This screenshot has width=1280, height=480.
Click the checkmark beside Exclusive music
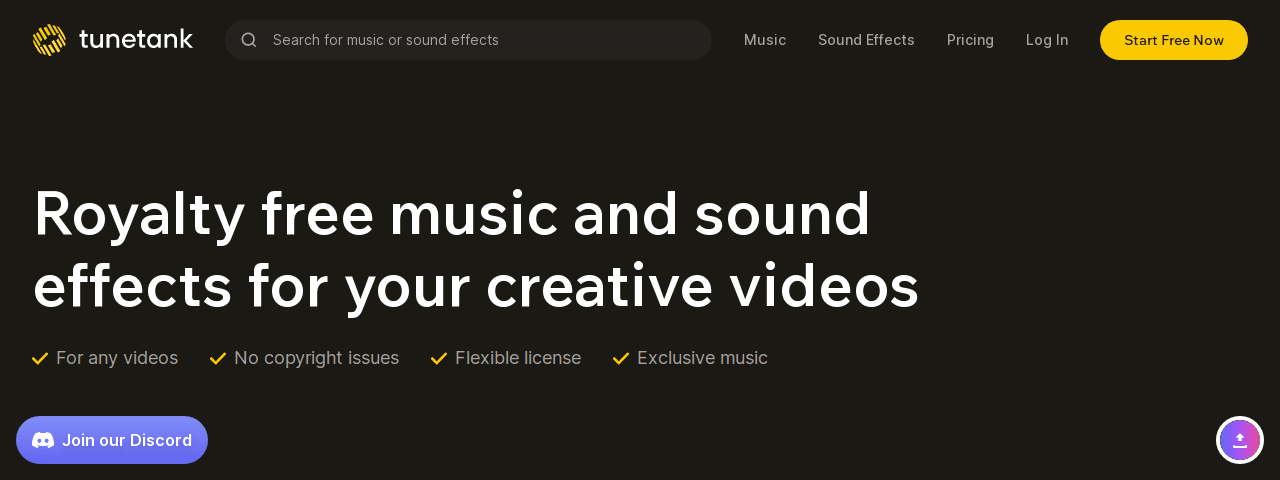coord(621,358)
